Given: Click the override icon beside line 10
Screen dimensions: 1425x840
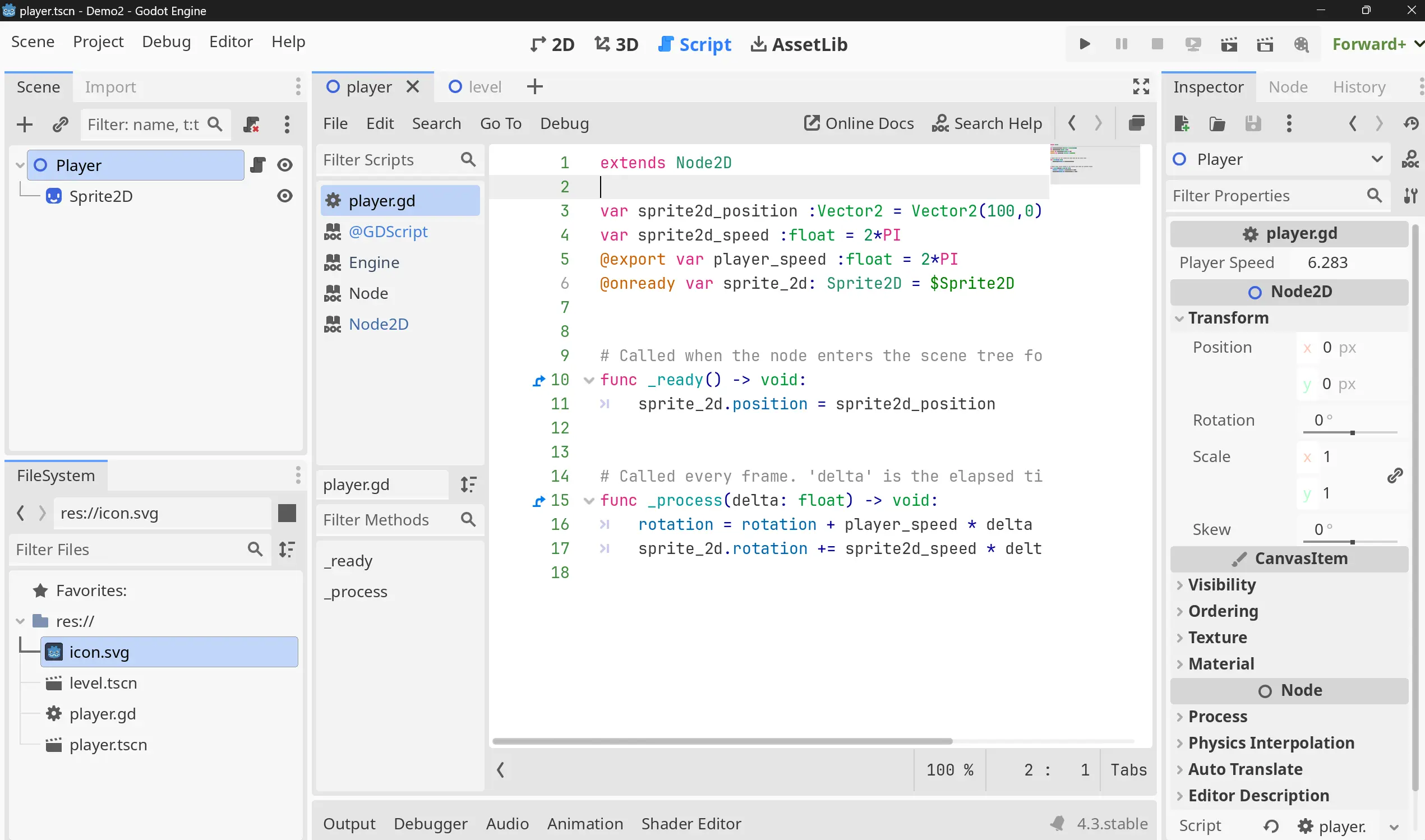Looking at the screenshot, I should [x=539, y=380].
